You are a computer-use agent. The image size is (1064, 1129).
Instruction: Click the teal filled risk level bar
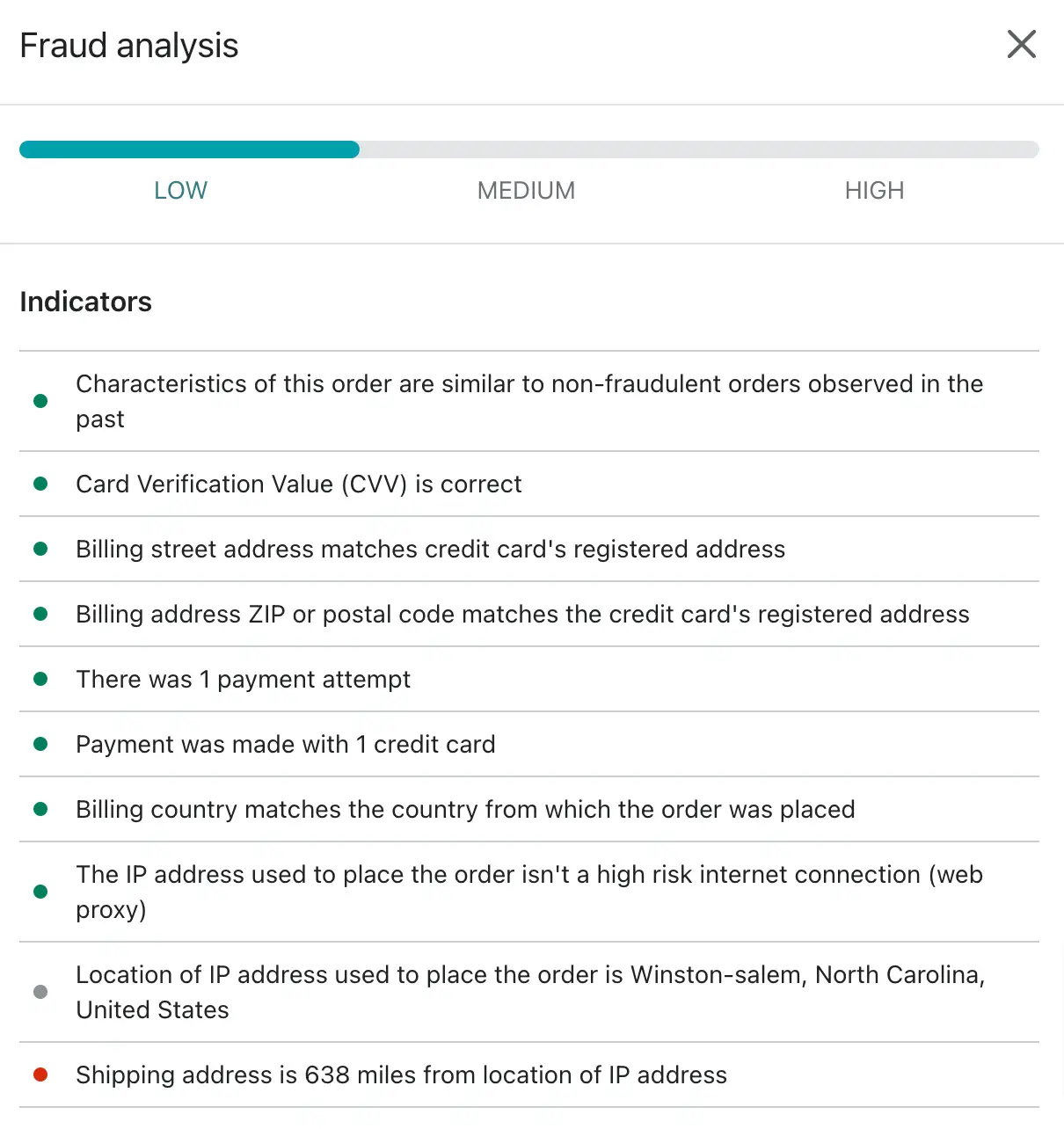tap(189, 149)
